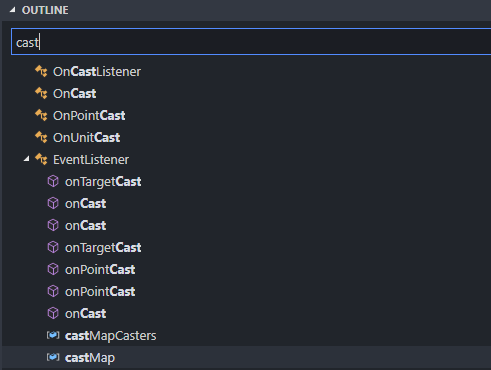
Task: Collapse the OUTLINE panel section
Action: (13, 10)
